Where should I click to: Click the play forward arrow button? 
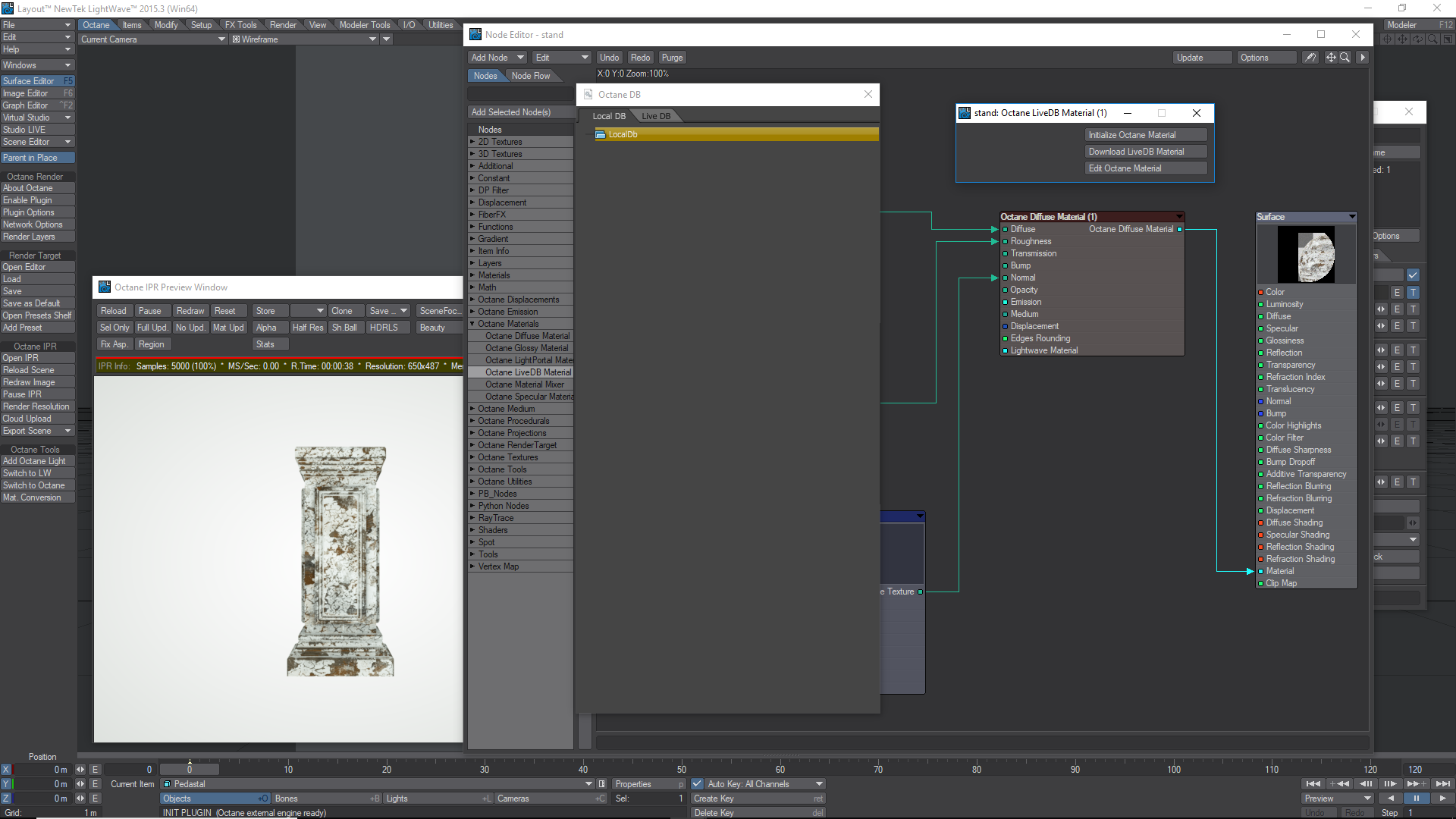tap(1442, 799)
